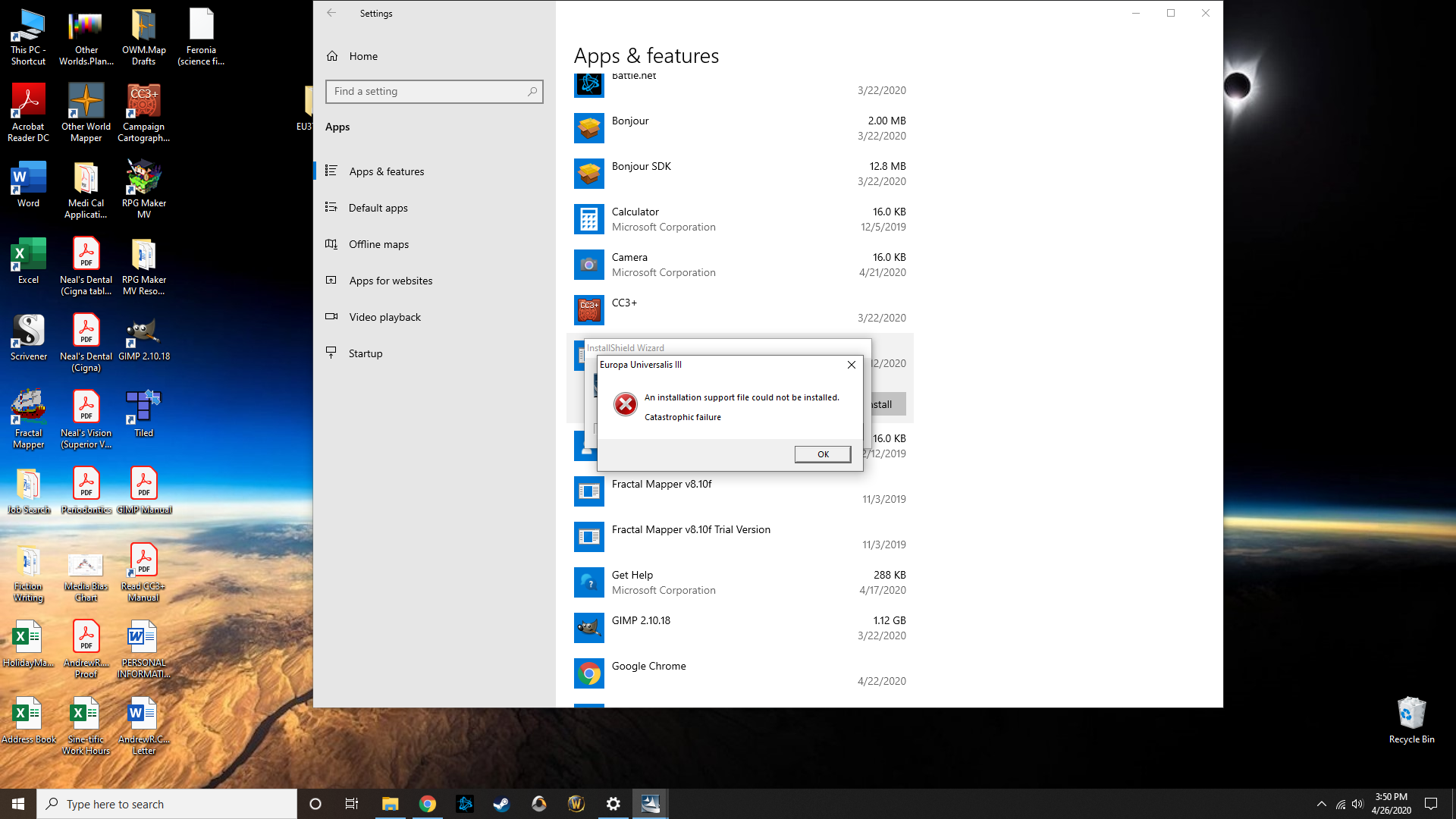The width and height of the screenshot is (1456, 819).
Task: Open Fractal Mapper desktop shortcut
Action: (28, 419)
